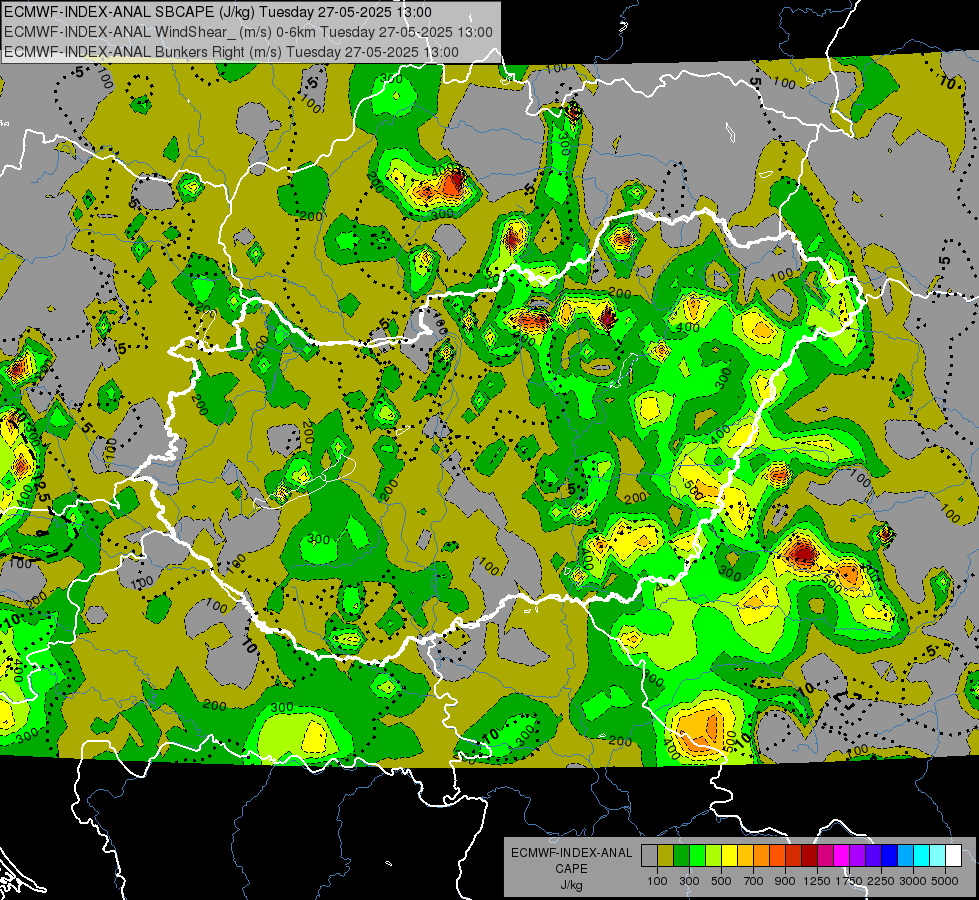Choose the white swatch at legend end
Screen dimensions: 979x900
tap(953, 856)
